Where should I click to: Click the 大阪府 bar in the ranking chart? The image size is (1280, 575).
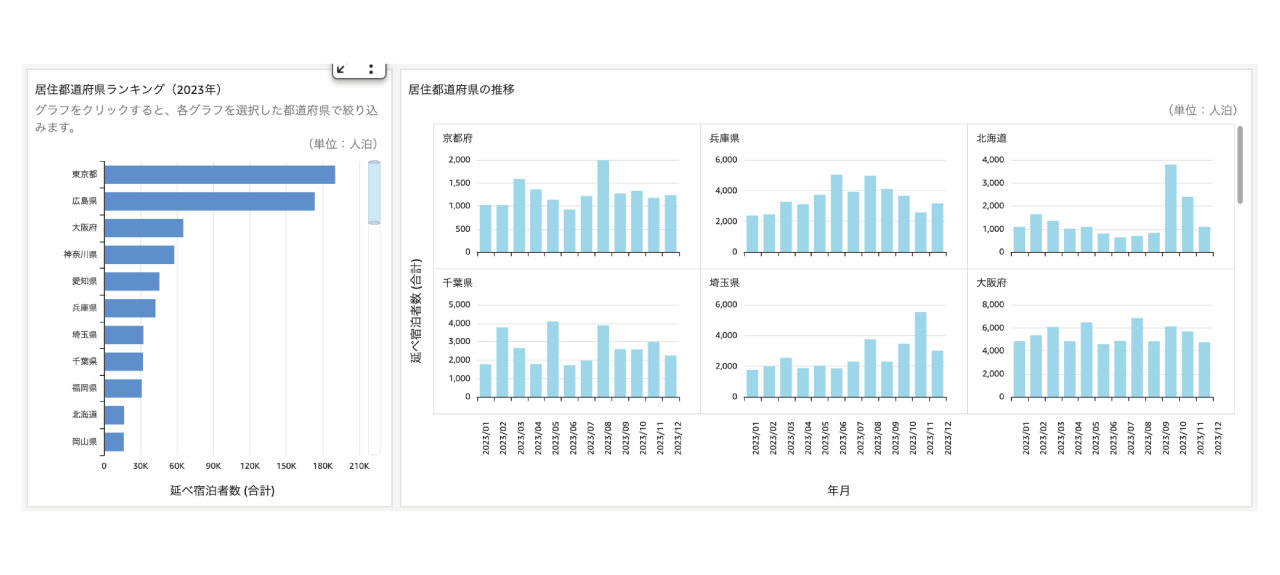coord(144,228)
